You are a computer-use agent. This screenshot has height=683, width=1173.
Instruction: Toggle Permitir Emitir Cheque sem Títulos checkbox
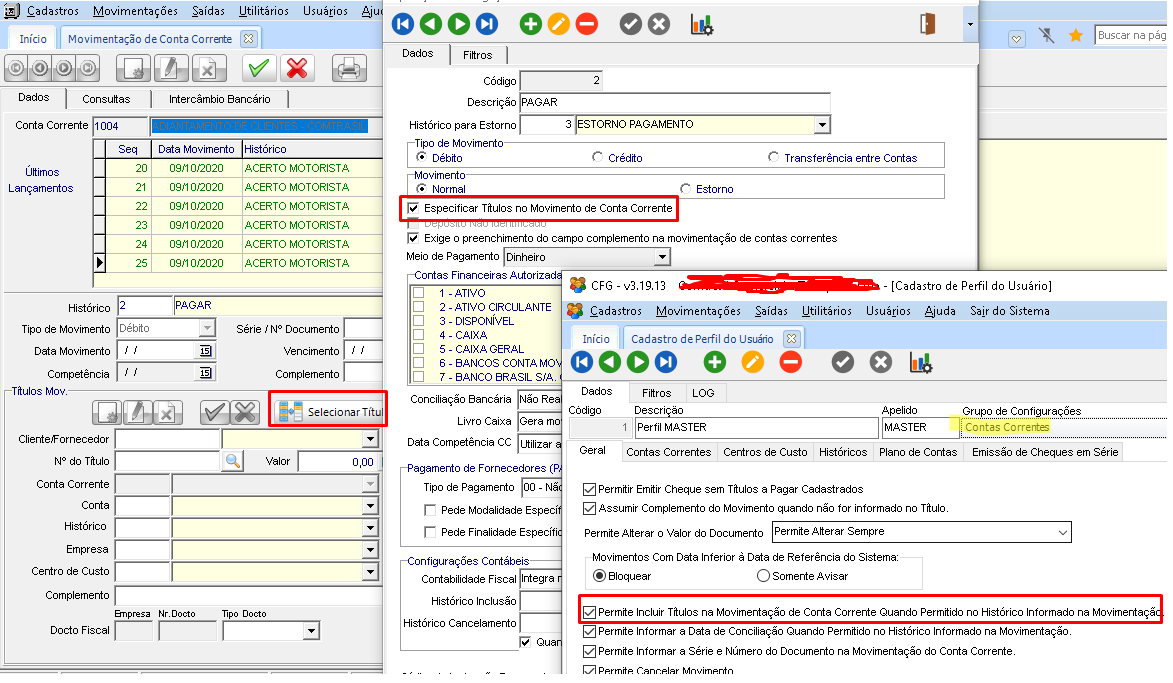tap(590, 490)
